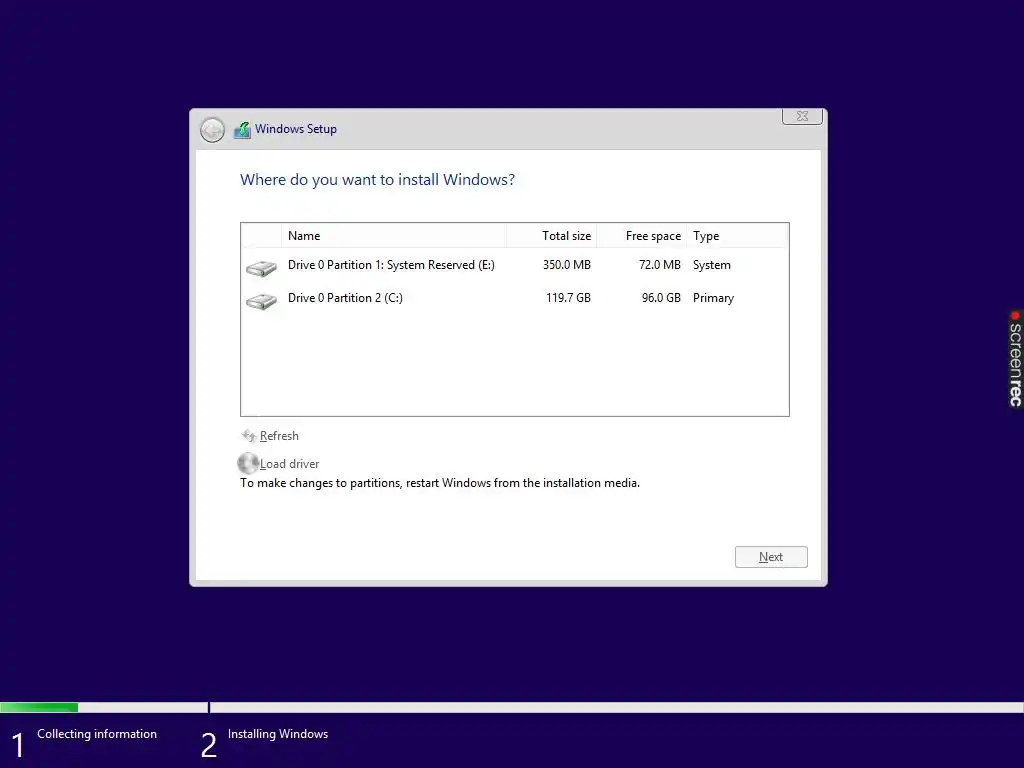
Task: Click the green setup progress bar
Action: [39, 707]
